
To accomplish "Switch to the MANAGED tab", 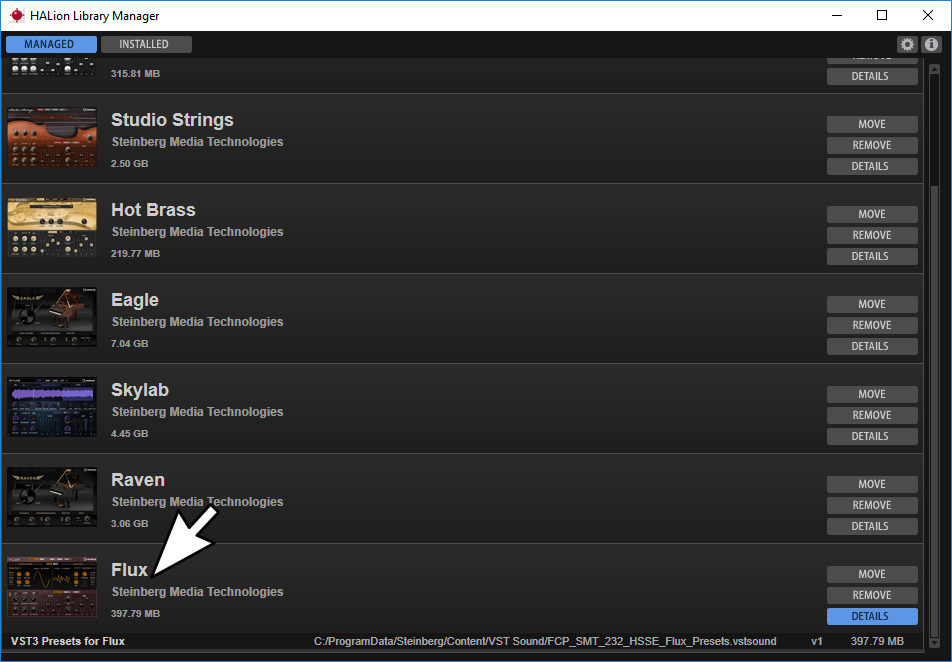I will 52,44.
